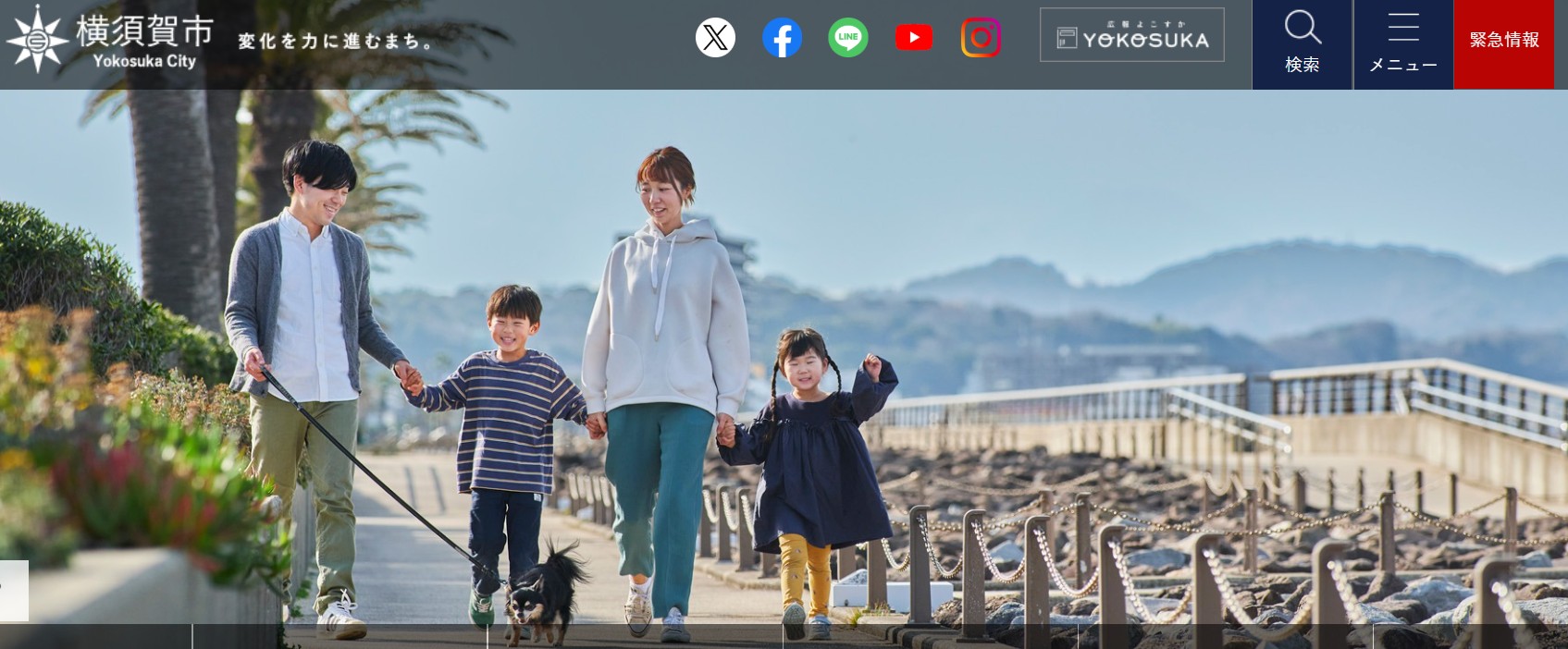Open the Instagram profile icon
1568x649 pixels.
tap(981, 38)
